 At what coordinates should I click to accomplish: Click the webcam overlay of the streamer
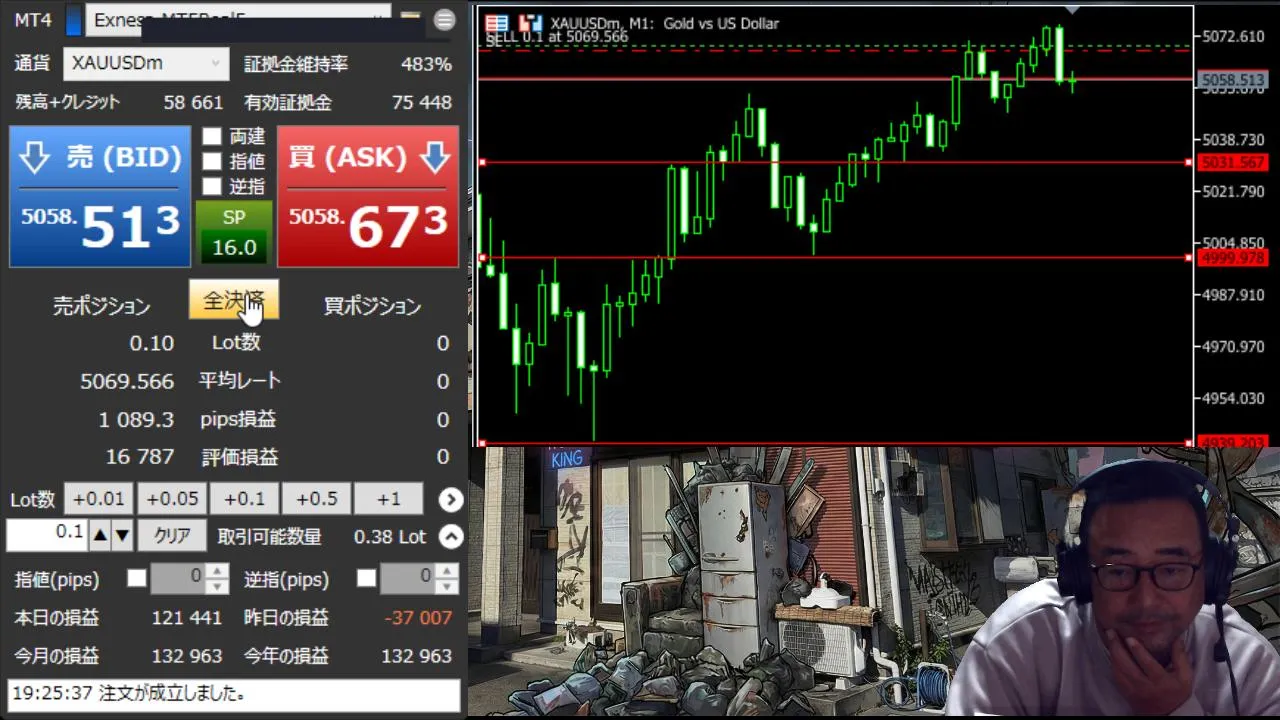[x=1112, y=587]
